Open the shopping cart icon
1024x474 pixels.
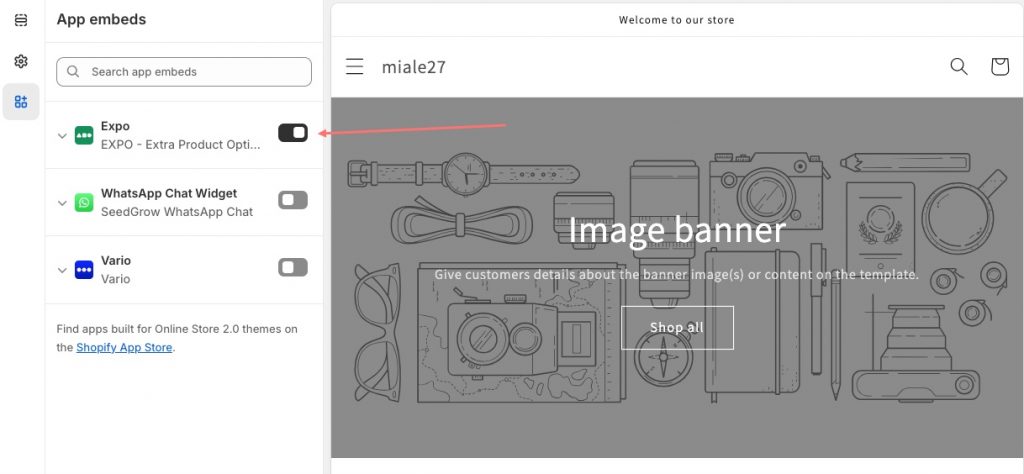click(x=1000, y=67)
